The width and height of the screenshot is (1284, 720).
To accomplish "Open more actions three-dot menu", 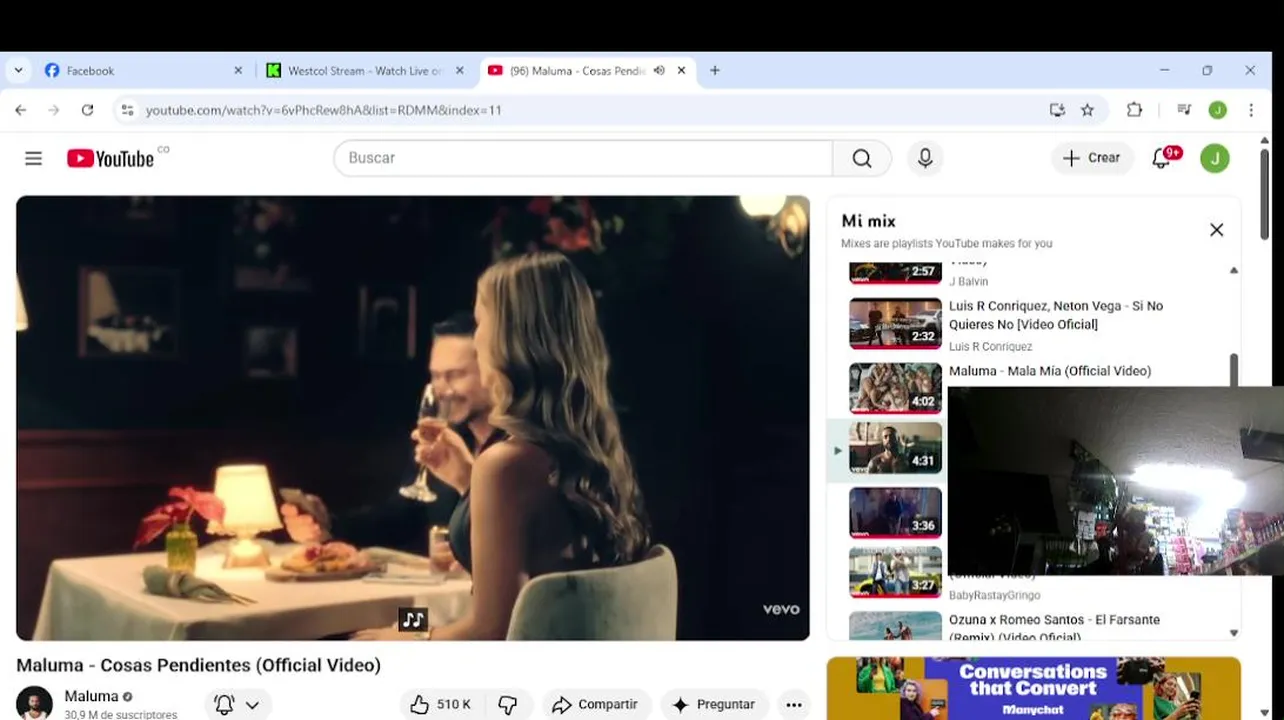I will click(794, 705).
